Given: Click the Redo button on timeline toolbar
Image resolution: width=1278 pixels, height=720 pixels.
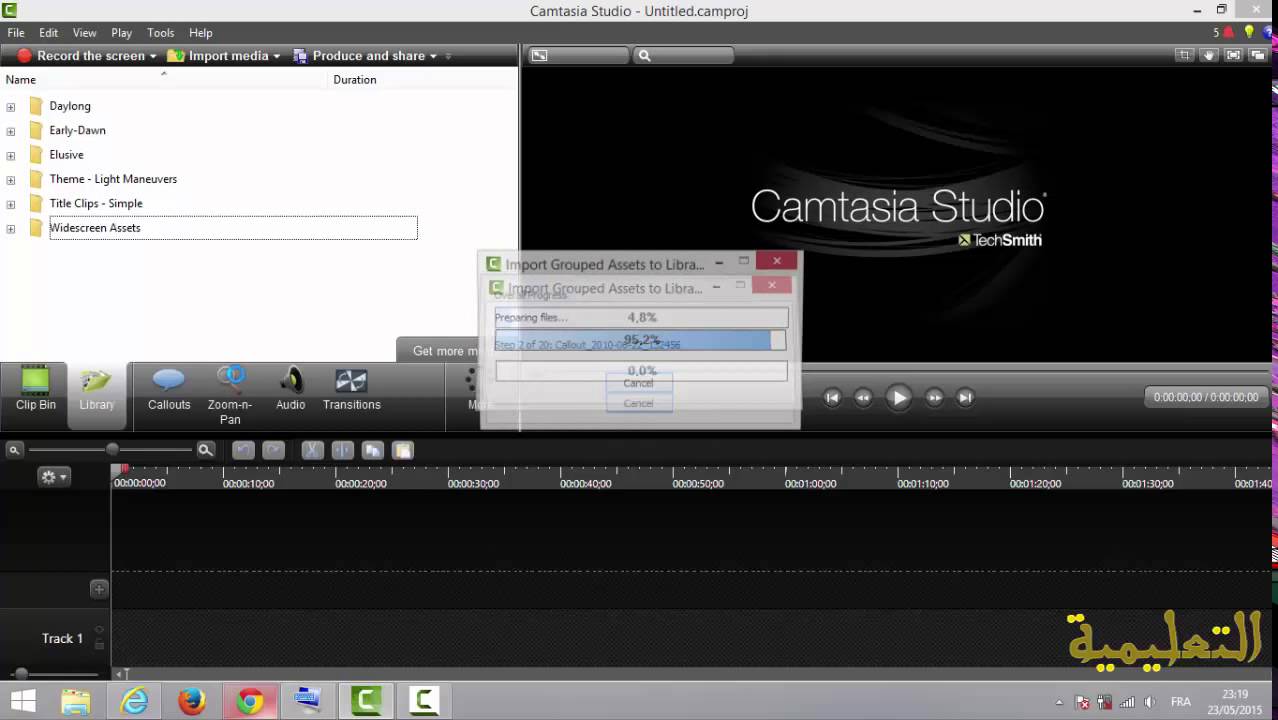Looking at the screenshot, I should [273, 450].
